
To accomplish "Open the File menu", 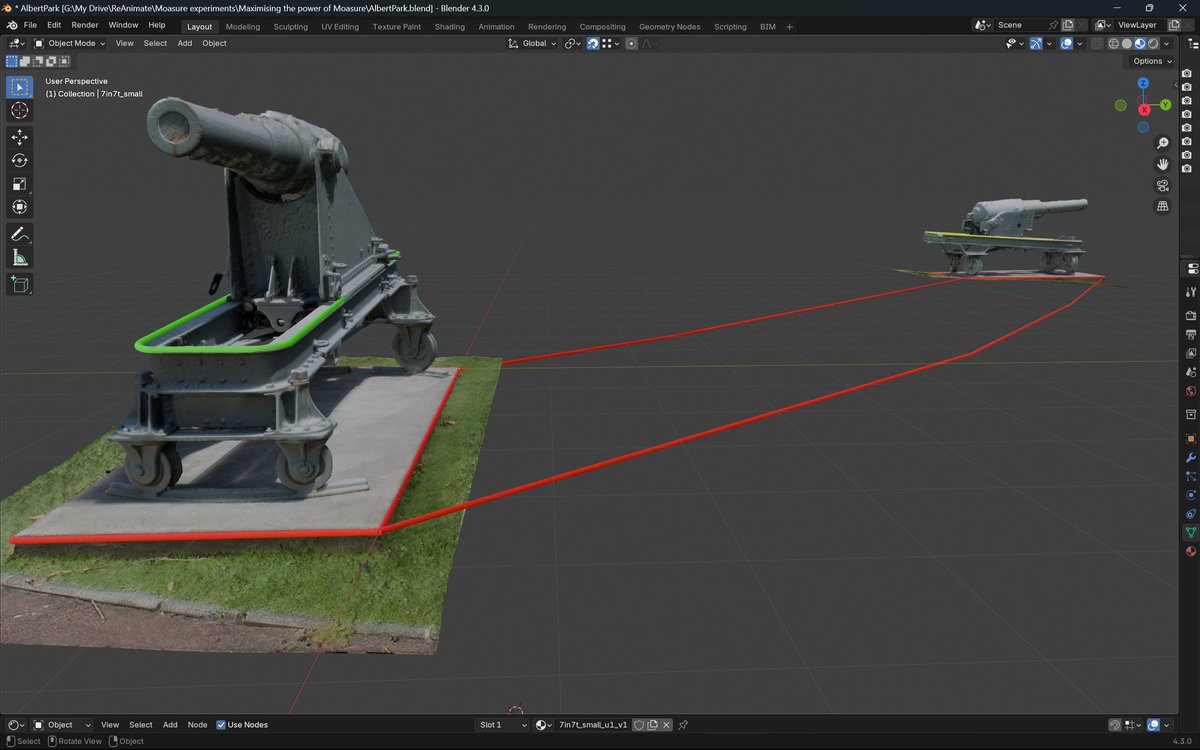I will (30, 25).
